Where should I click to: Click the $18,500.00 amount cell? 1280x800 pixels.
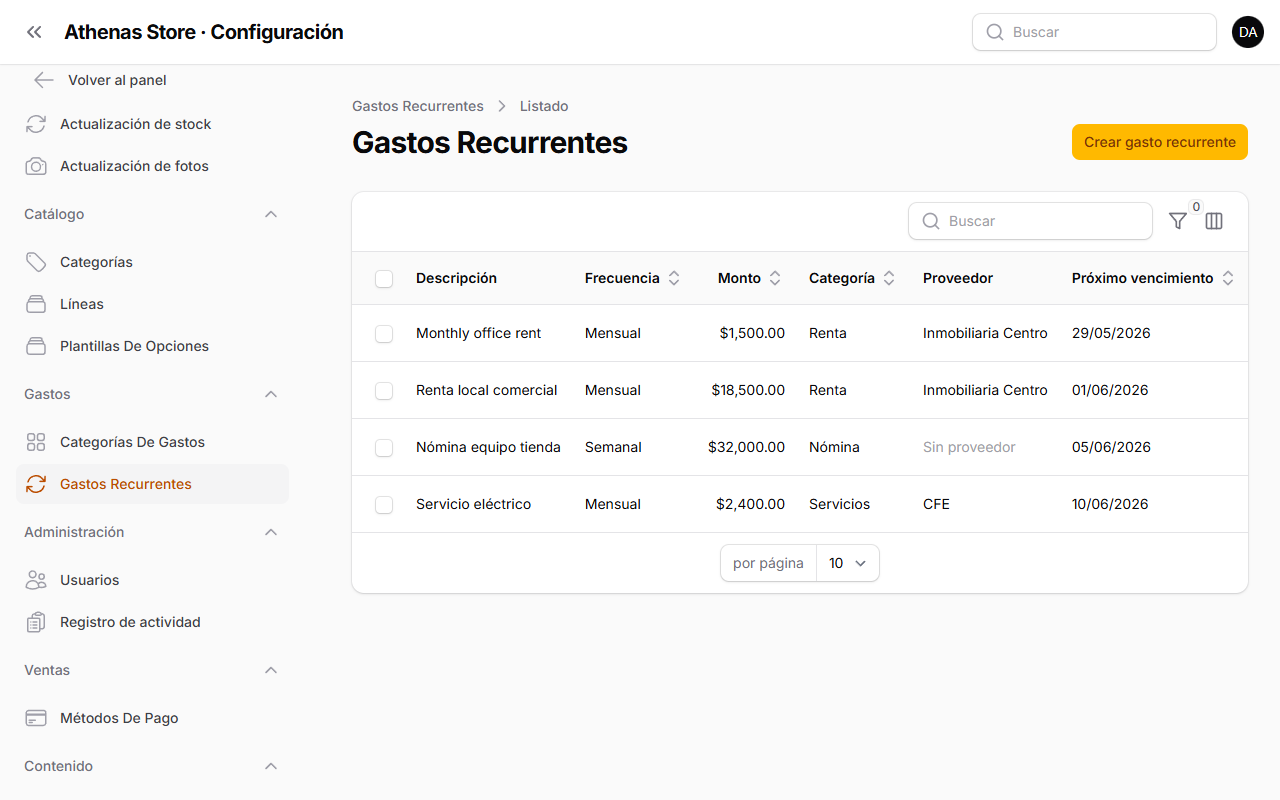click(x=748, y=390)
